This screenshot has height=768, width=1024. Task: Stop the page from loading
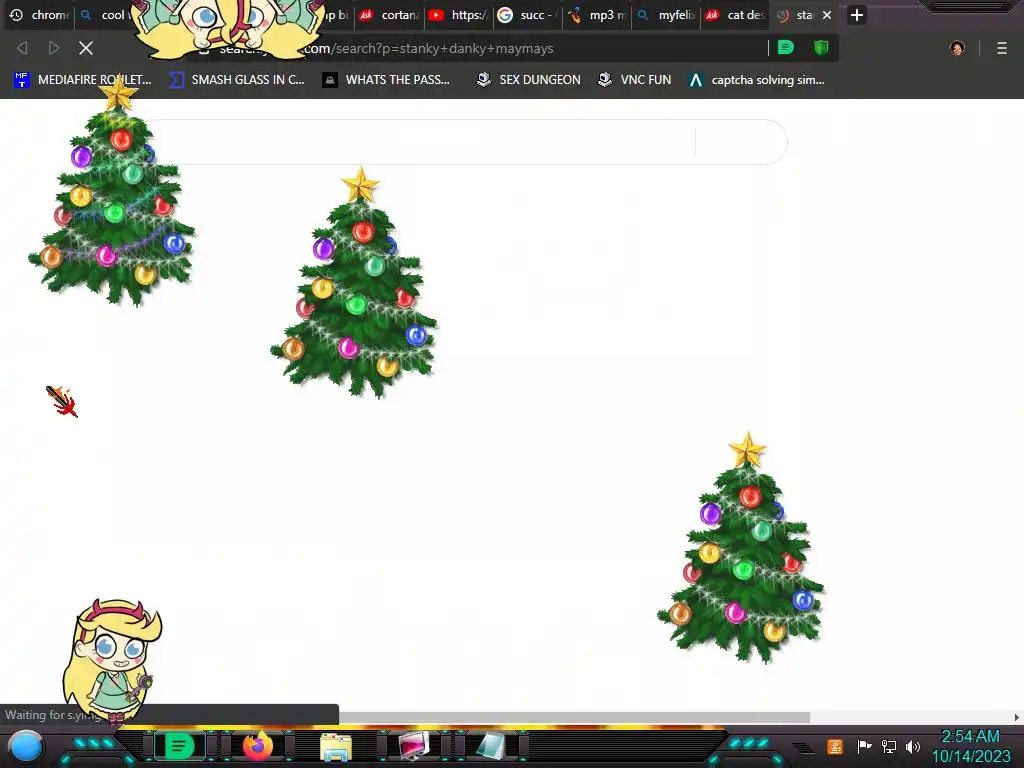(86, 48)
